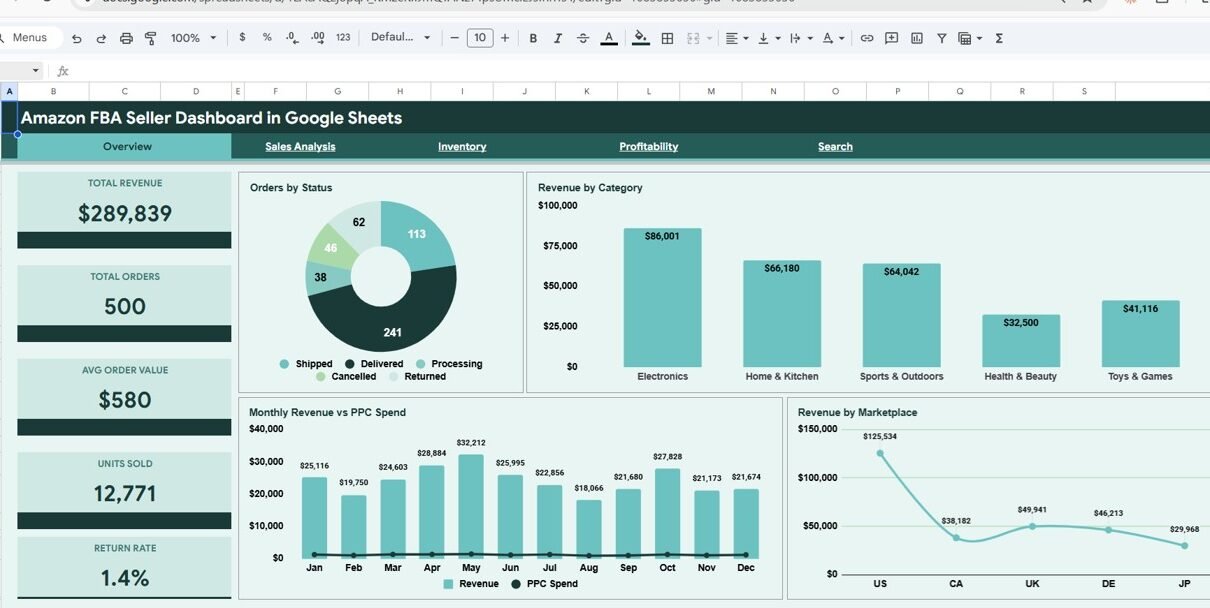Open the Inventory tab
Image resolution: width=1210 pixels, height=608 pixels.
pyautogui.click(x=462, y=147)
